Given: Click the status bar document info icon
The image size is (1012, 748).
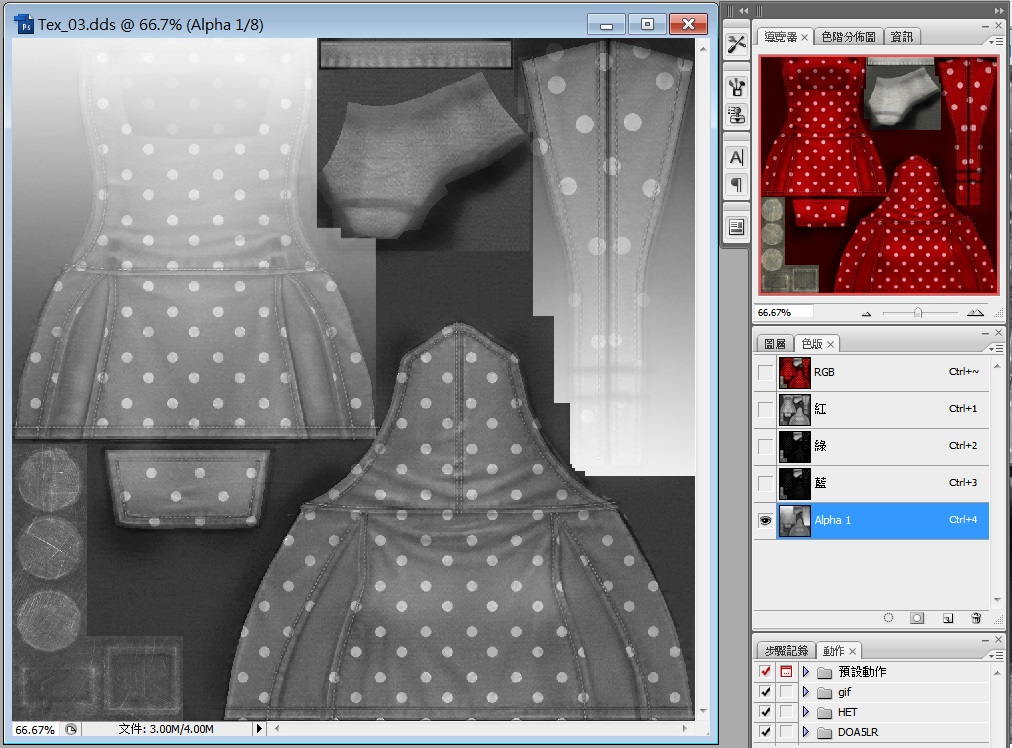Looking at the screenshot, I should tap(71, 729).
